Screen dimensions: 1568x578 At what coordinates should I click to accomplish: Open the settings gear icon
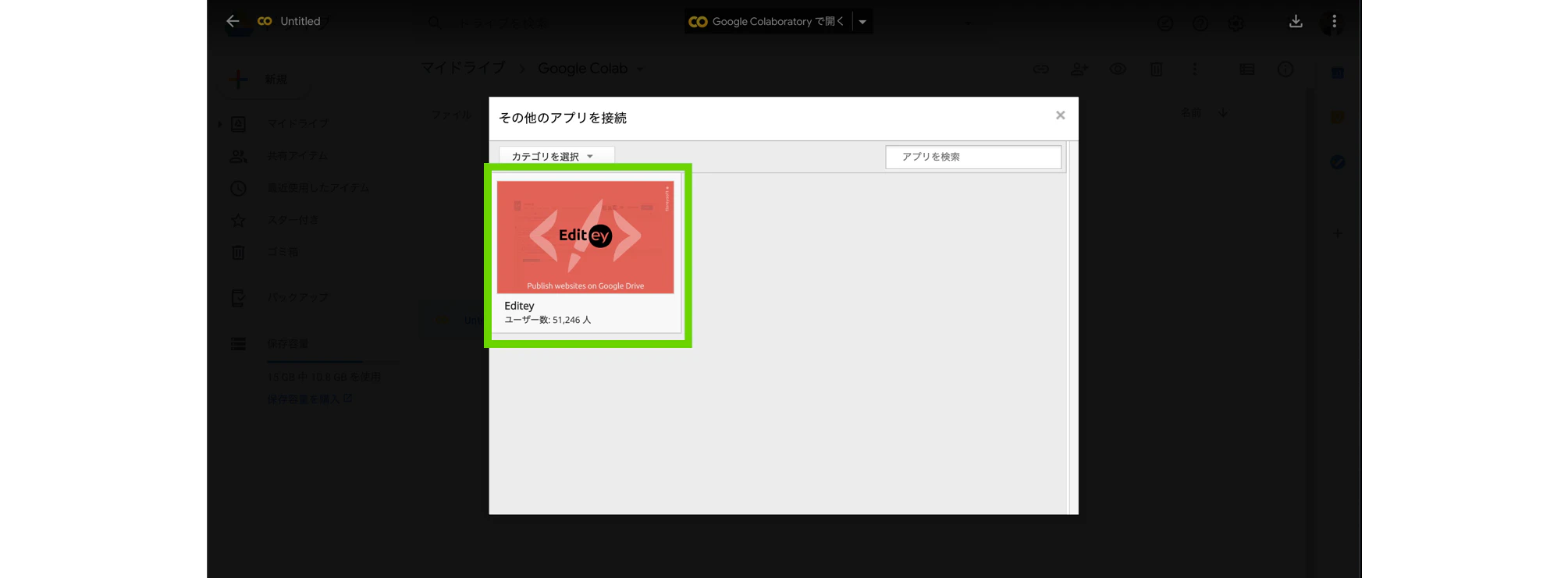[x=1236, y=23]
